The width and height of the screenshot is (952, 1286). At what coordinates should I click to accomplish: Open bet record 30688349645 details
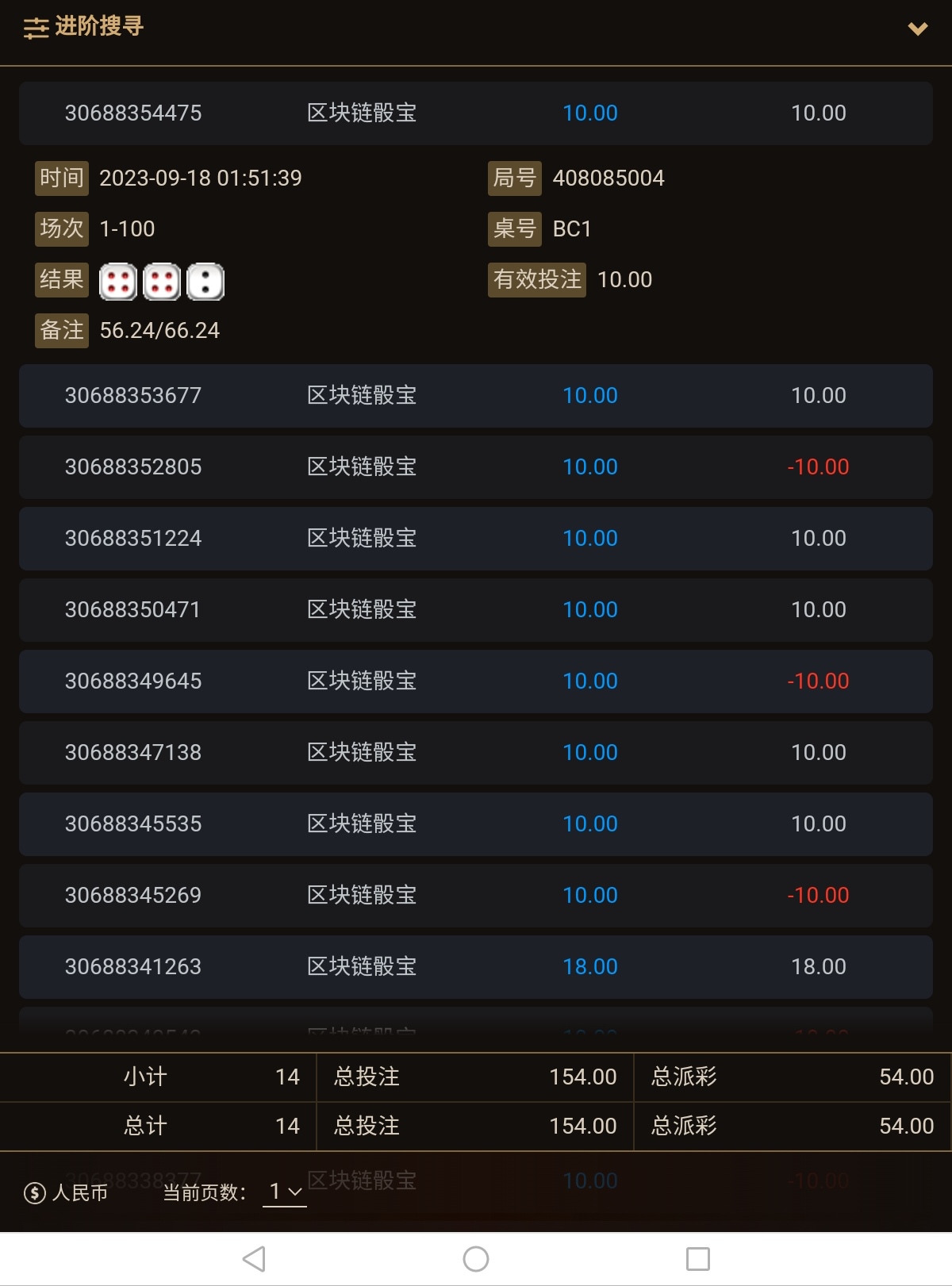pyautogui.click(x=476, y=681)
